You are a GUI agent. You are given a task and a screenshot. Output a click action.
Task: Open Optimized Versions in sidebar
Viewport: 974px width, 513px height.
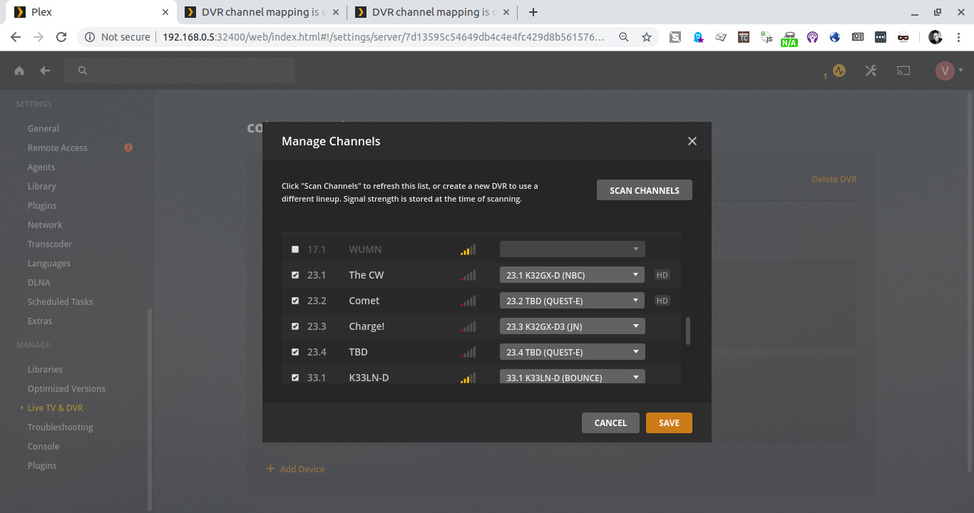(66, 389)
